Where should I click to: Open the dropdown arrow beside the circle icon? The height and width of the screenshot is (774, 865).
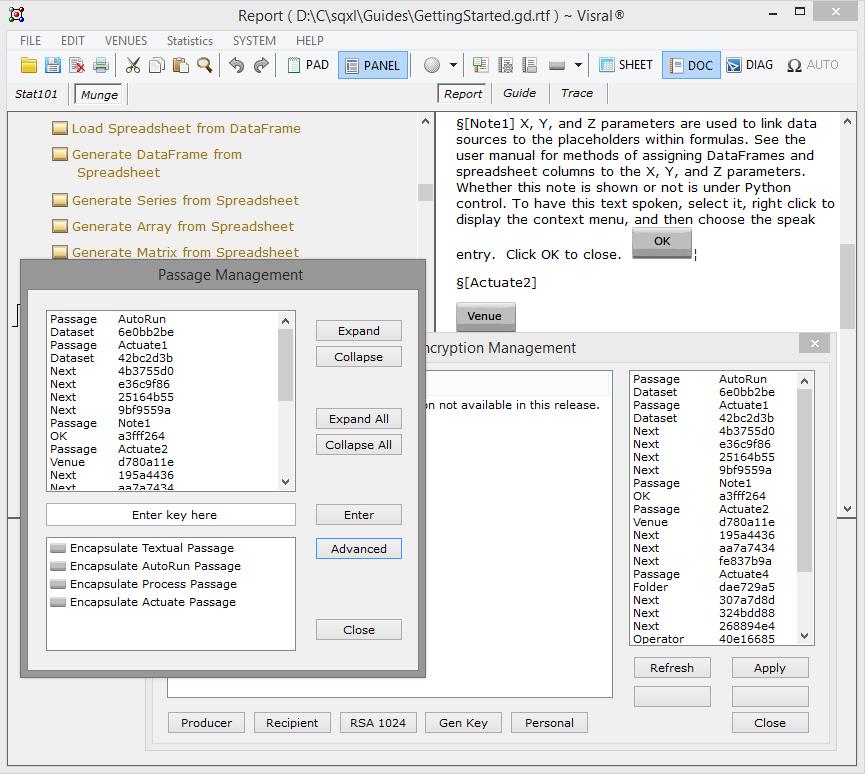point(453,65)
